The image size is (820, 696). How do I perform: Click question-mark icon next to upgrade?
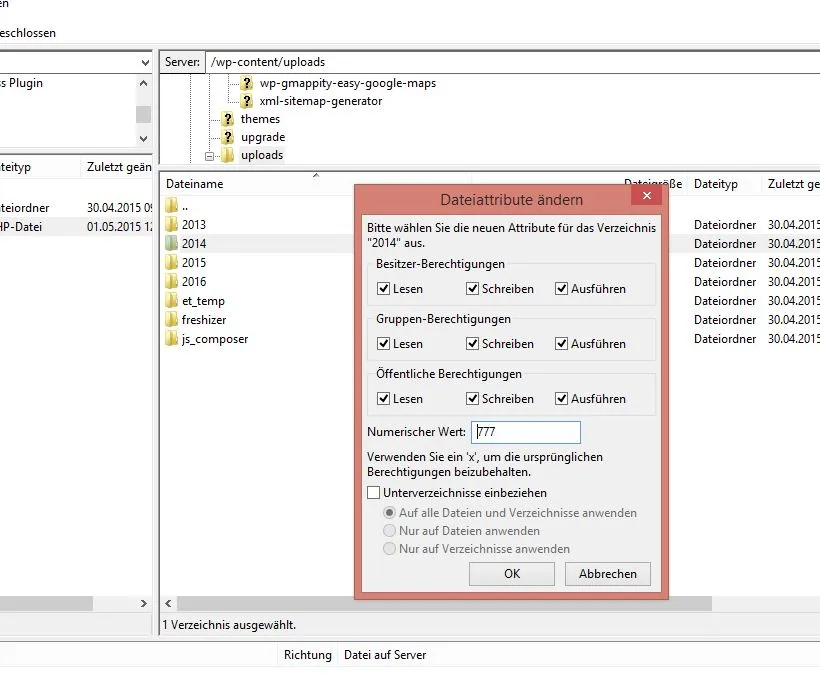pyautogui.click(x=227, y=137)
